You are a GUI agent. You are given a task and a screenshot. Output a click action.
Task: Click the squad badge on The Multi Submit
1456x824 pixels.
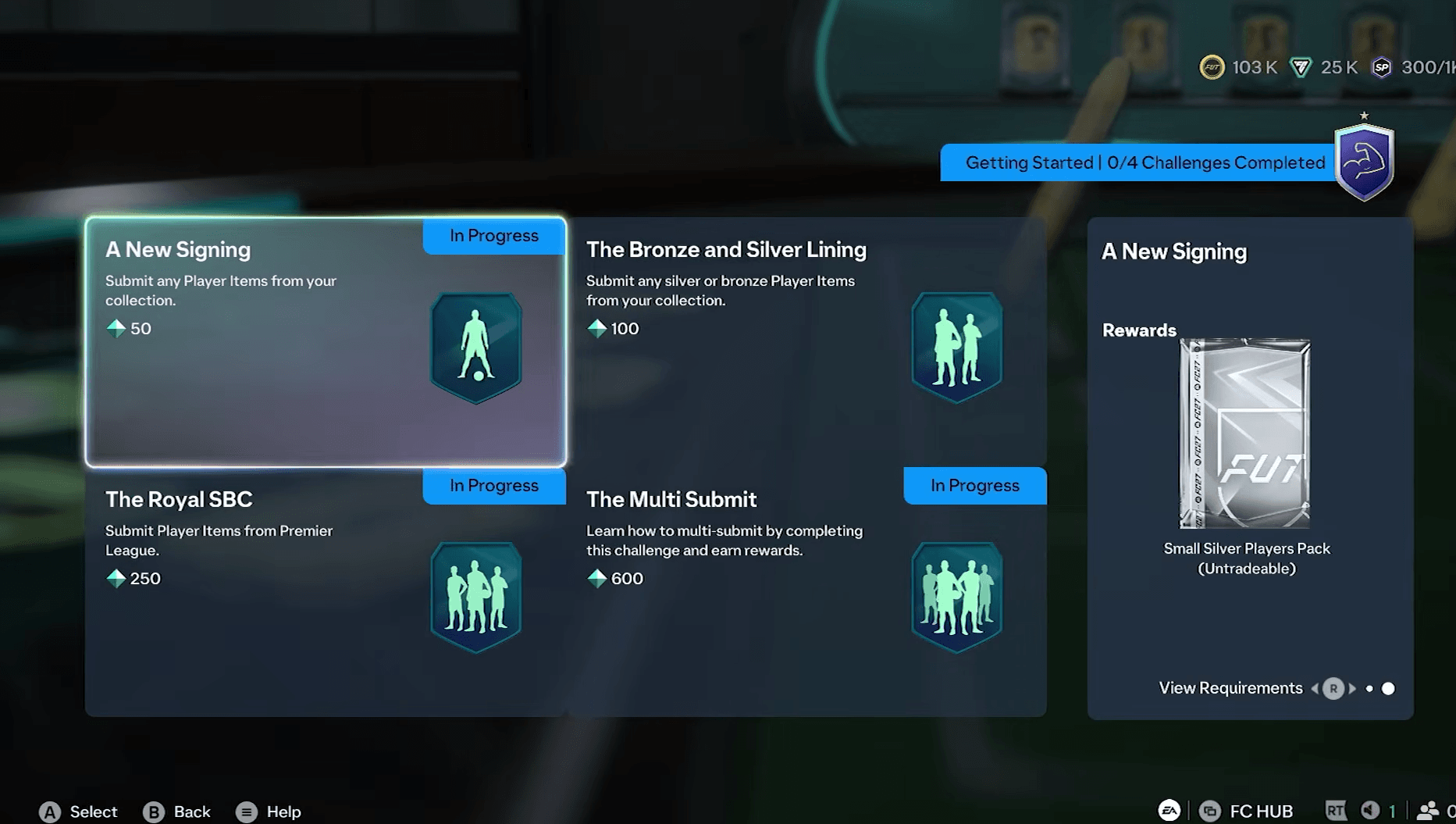[x=957, y=597]
